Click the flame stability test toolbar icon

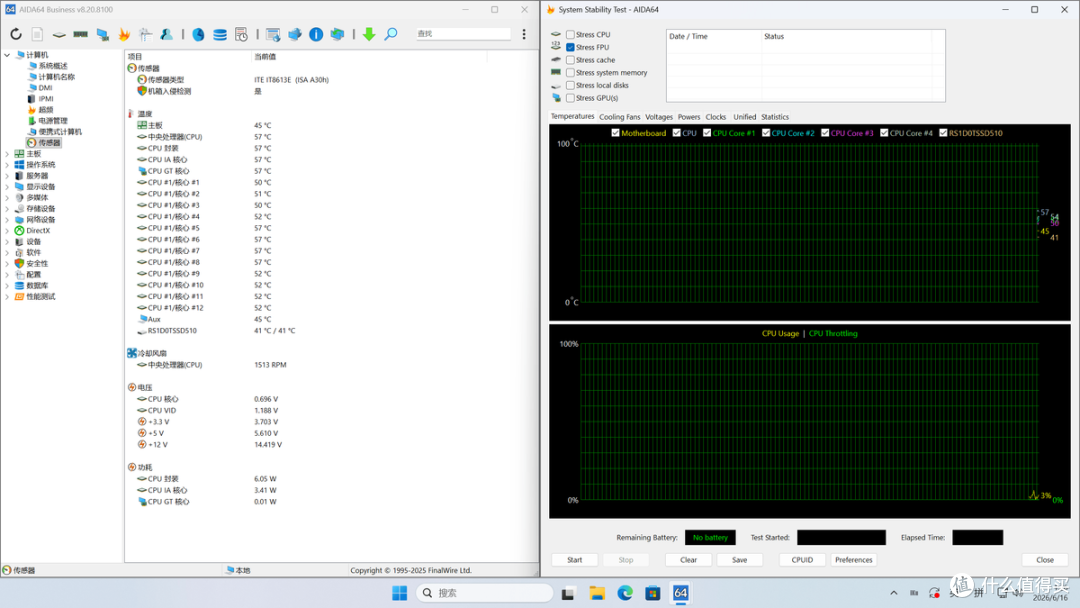pos(124,34)
